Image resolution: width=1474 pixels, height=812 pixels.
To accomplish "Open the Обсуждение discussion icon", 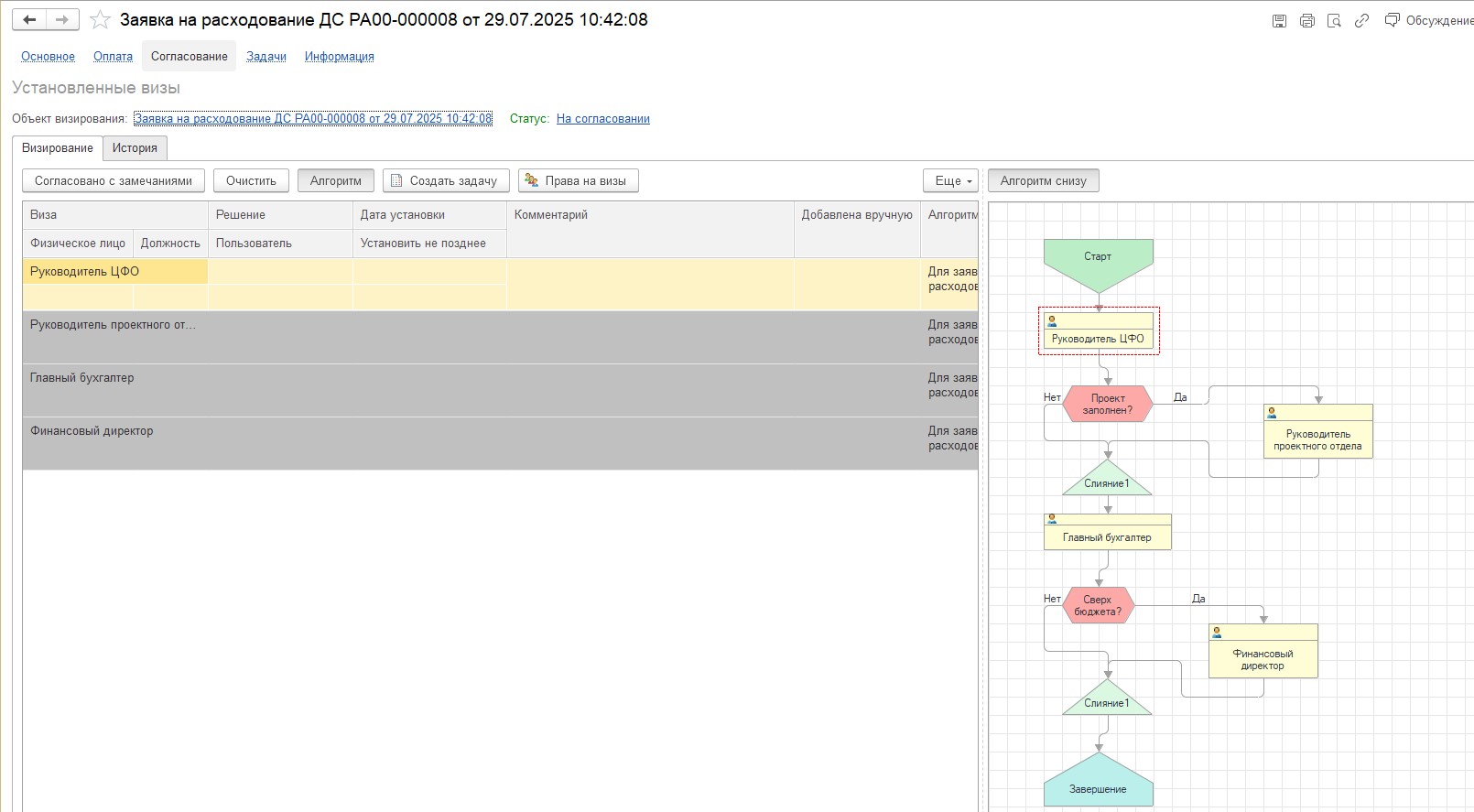I will 1392,20.
